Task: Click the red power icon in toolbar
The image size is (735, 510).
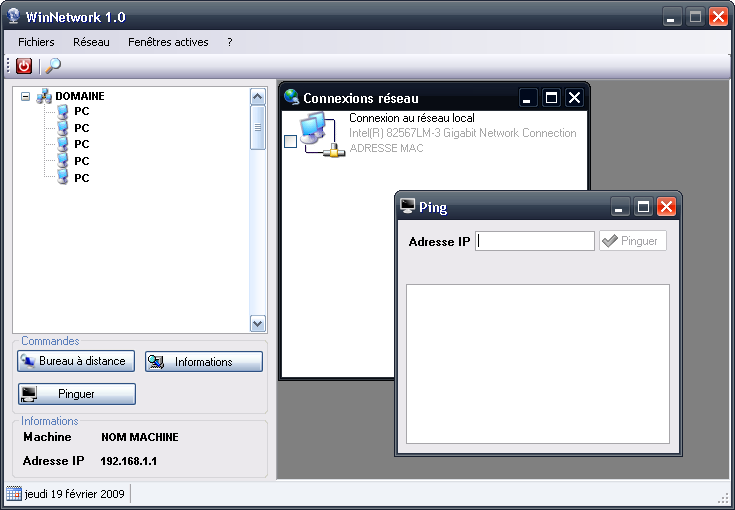Action: [x=24, y=66]
